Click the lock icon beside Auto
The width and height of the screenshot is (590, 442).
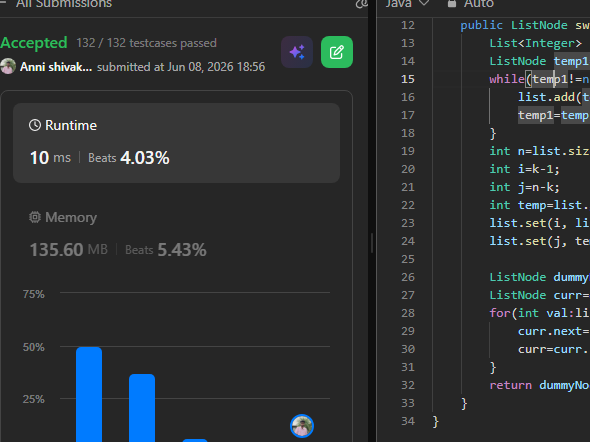pyautogui.click(x=452, y=4)
